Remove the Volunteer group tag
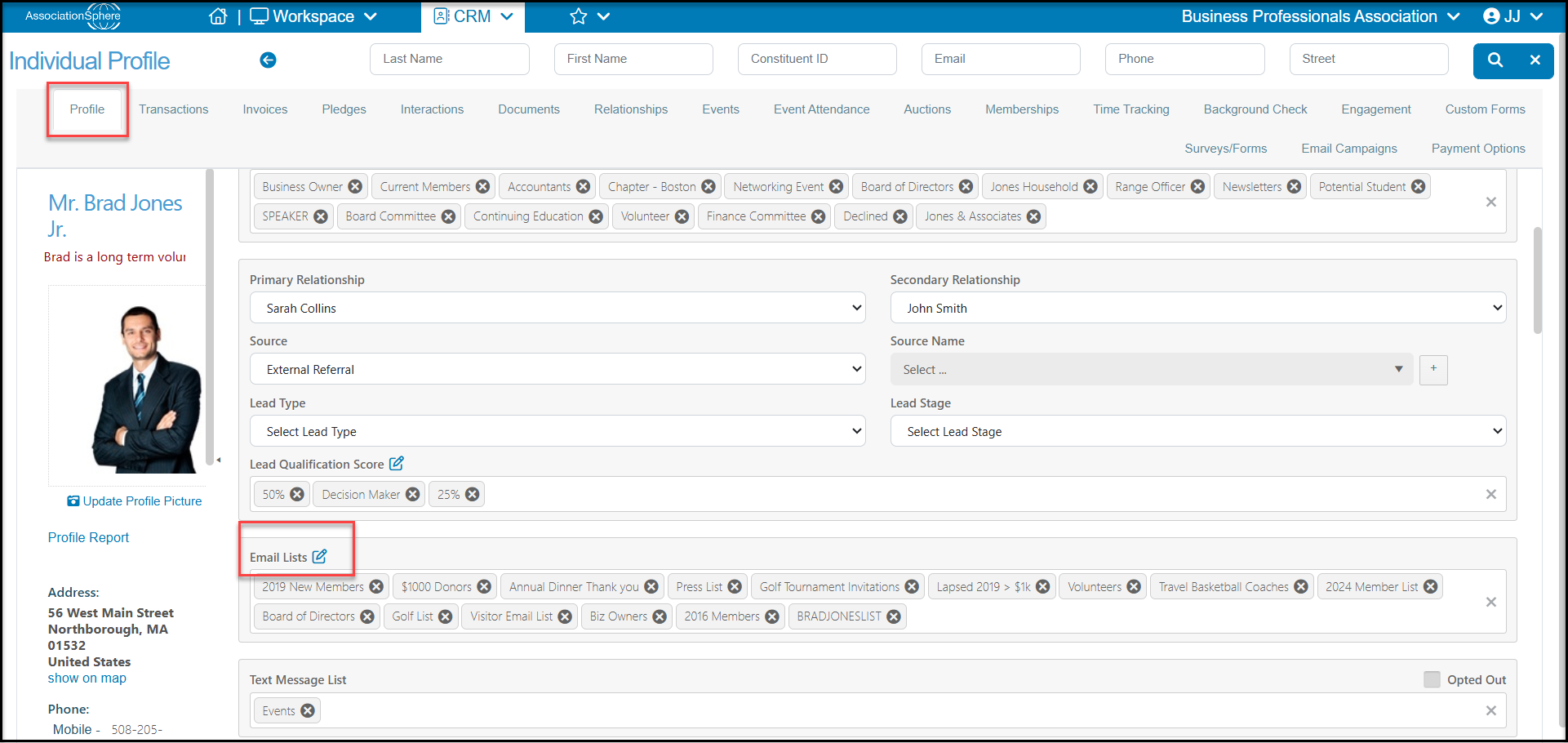This screenshot has width=1568, height=743. (682, 216)
